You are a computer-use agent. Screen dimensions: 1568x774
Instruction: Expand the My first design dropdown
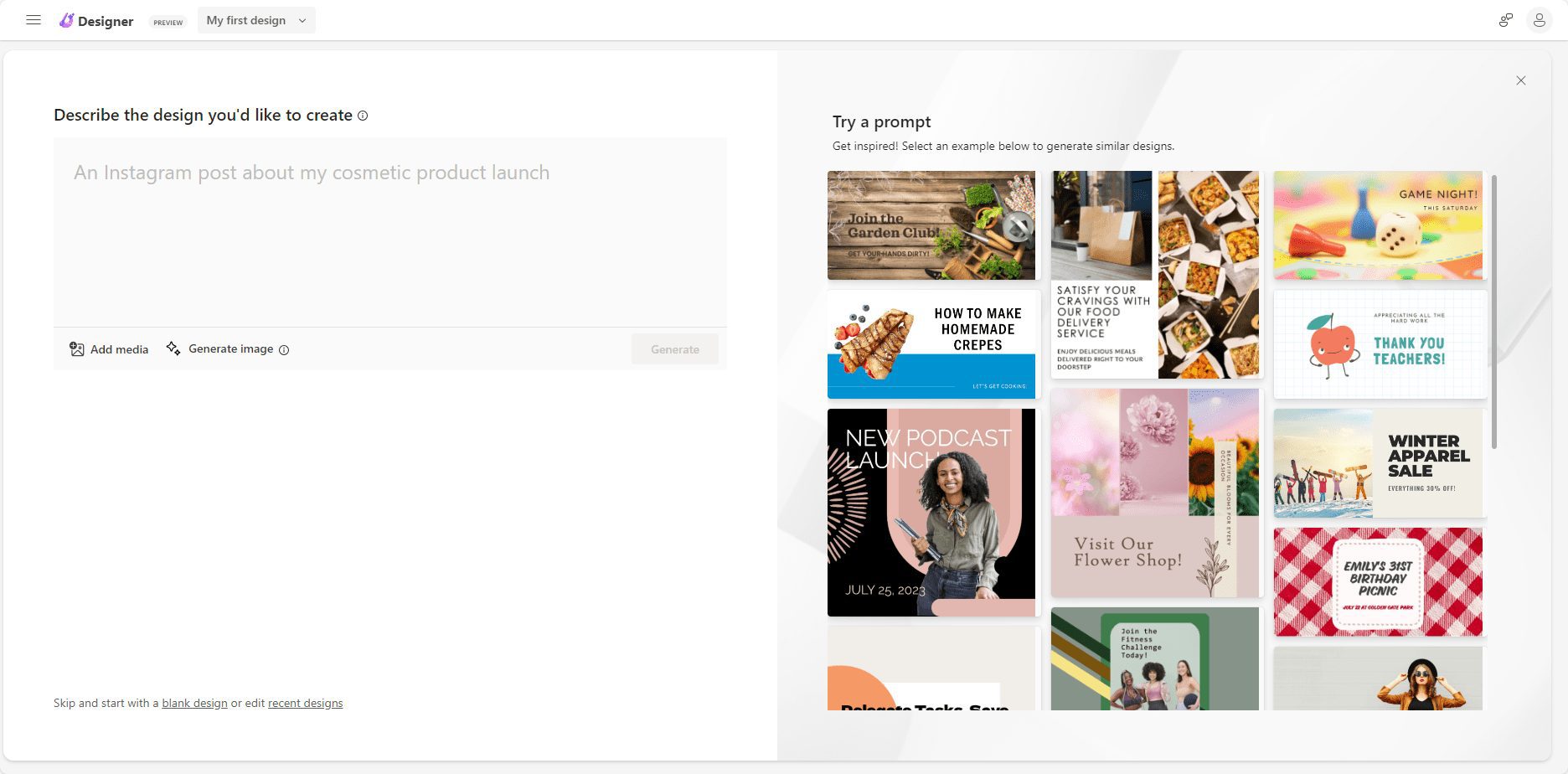(256, 20)
